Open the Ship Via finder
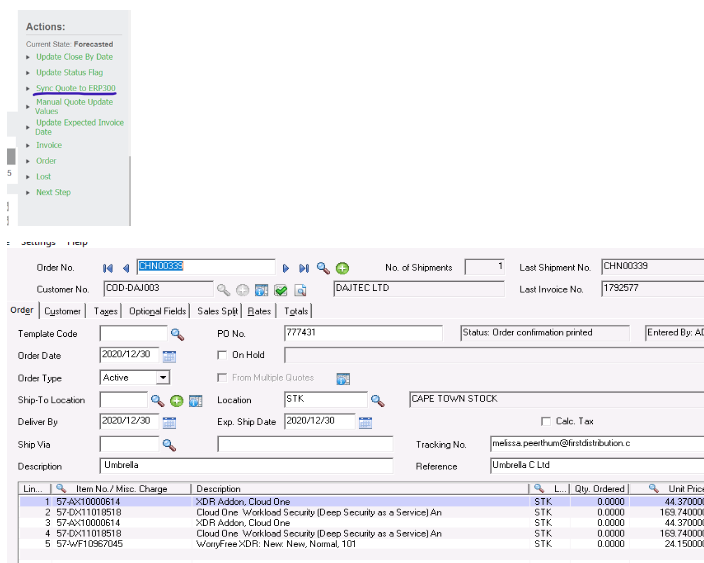Viewport: 704px width, 563px height. (x=169, y=444)
